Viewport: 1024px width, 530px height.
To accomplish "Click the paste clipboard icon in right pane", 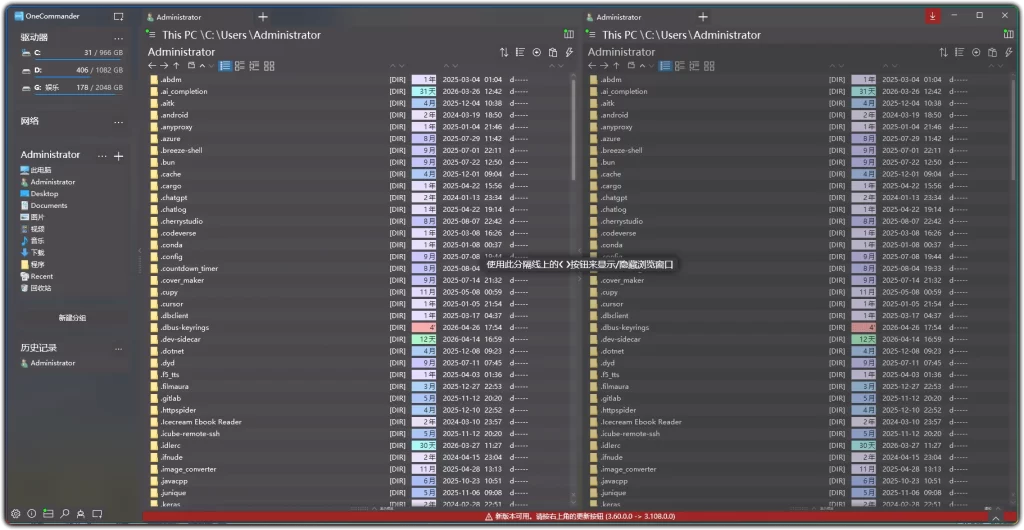I will 993,52.
